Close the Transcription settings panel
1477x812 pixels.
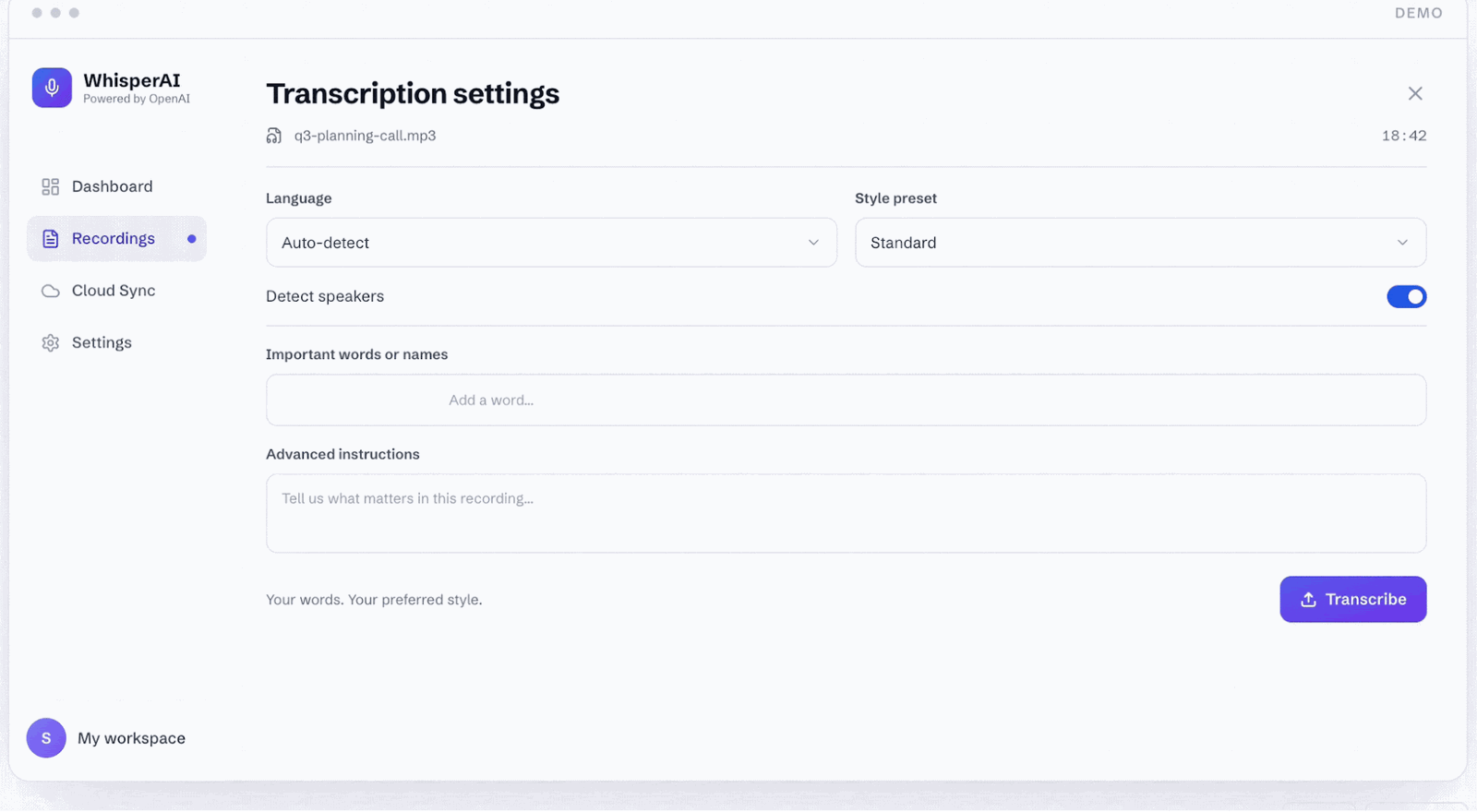pos(1415,93)
